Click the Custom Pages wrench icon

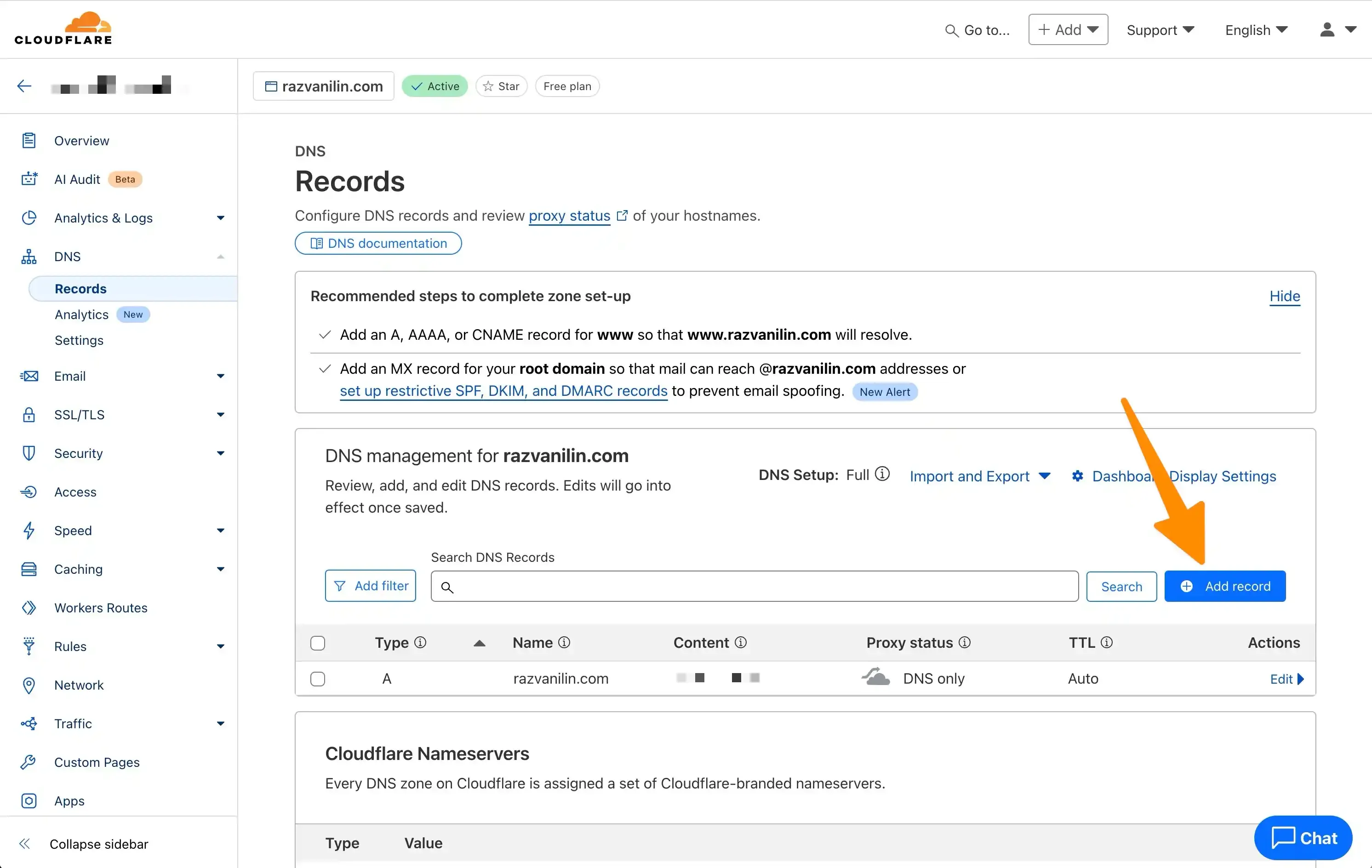pos(29,762)
